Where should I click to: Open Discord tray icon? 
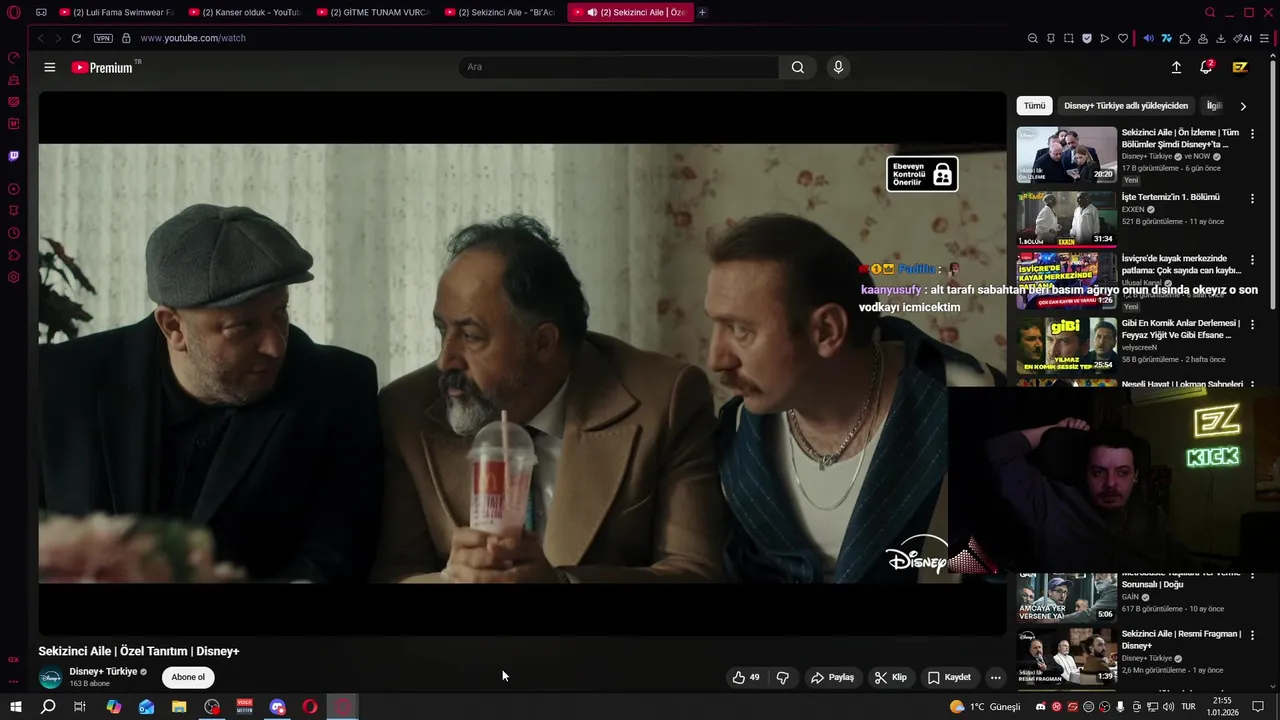click(1041, 707)
